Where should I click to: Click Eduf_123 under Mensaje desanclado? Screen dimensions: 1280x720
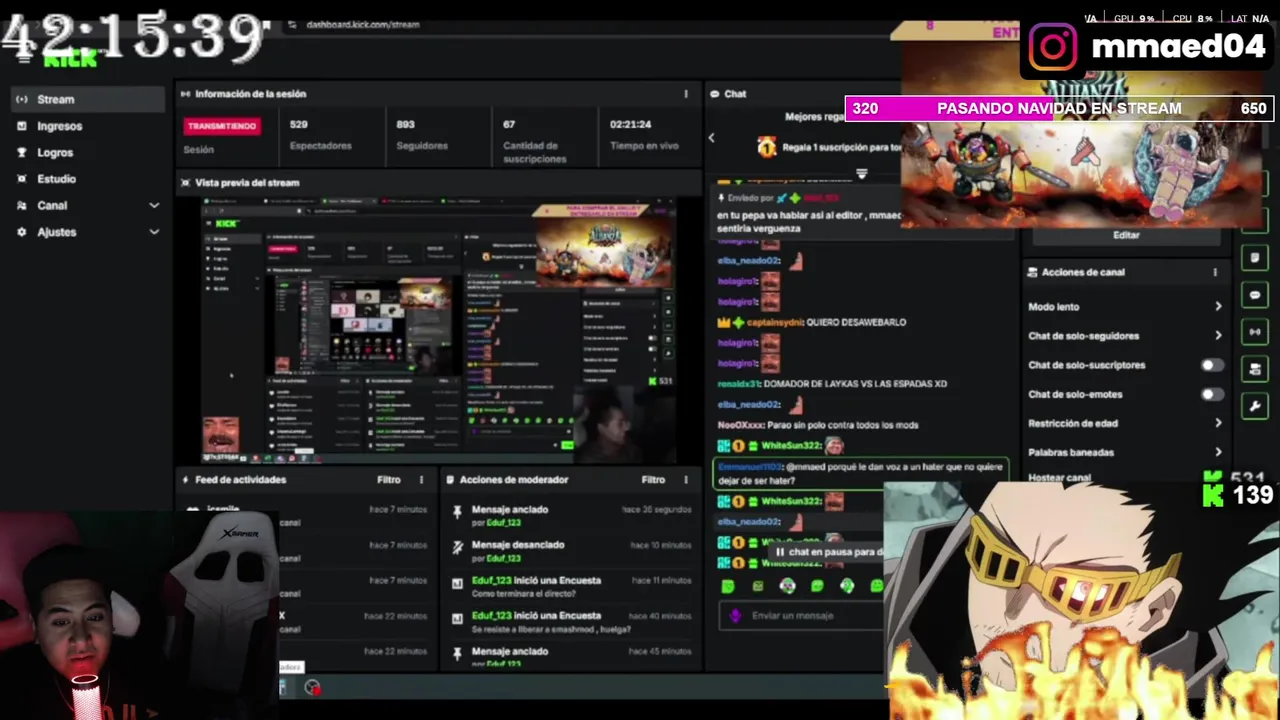click(504, 558)
